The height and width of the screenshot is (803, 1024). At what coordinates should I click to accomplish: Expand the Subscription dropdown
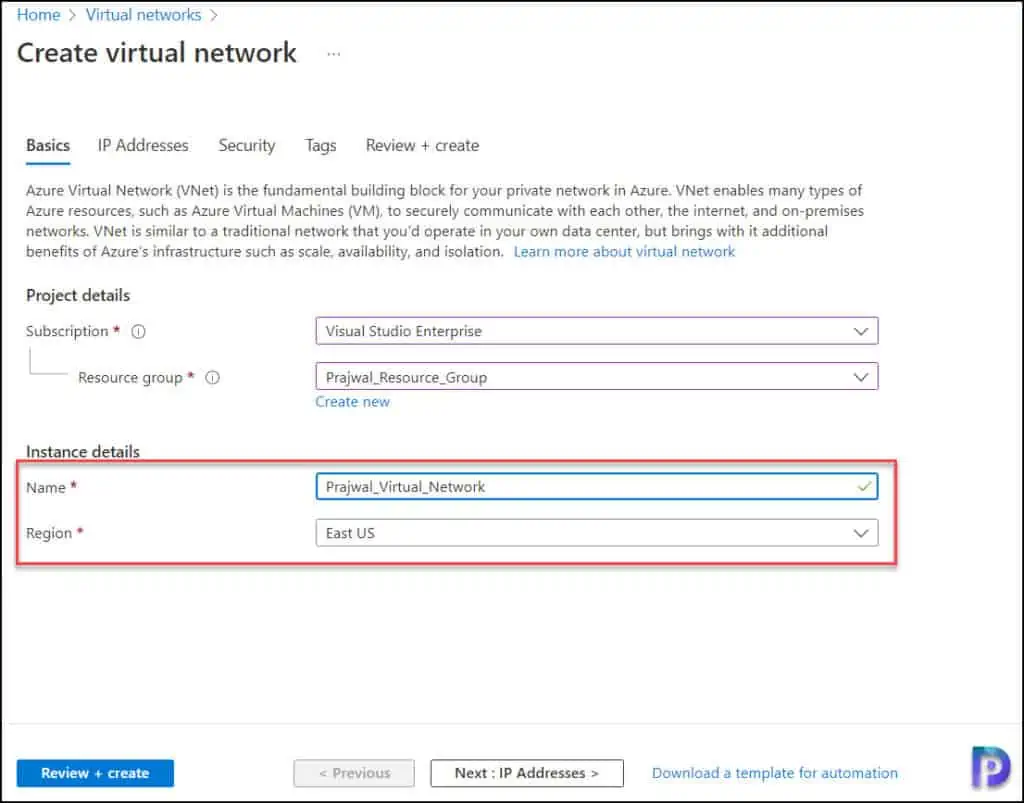click(596, 331)
